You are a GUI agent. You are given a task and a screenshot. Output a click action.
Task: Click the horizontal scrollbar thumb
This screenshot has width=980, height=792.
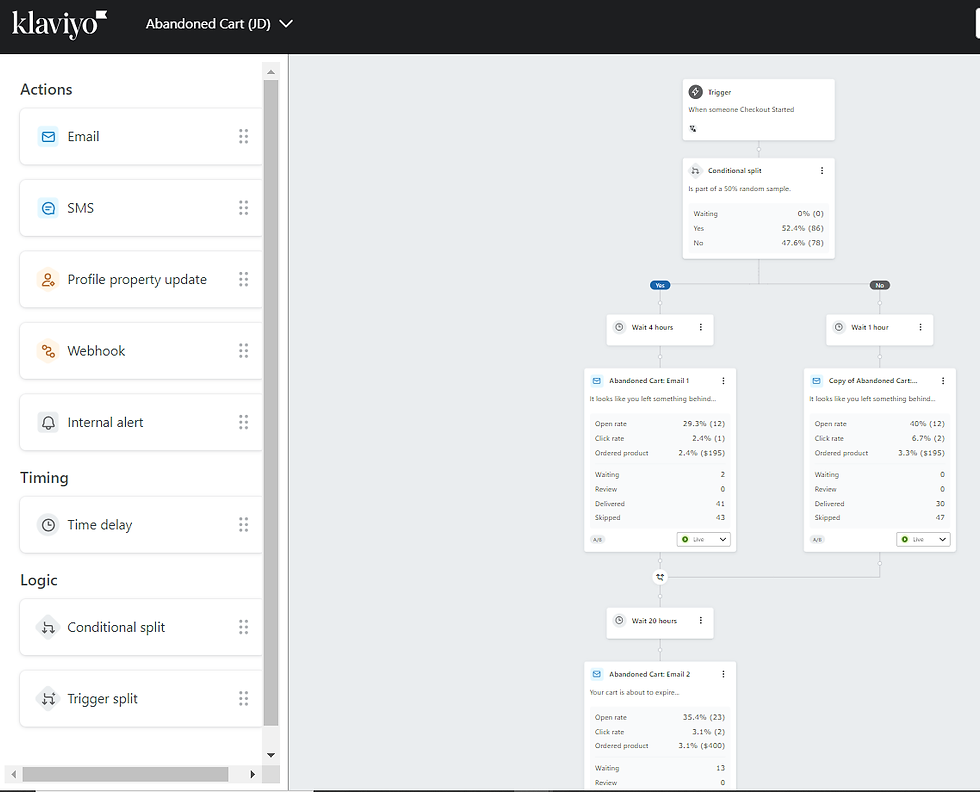[125, 774]
